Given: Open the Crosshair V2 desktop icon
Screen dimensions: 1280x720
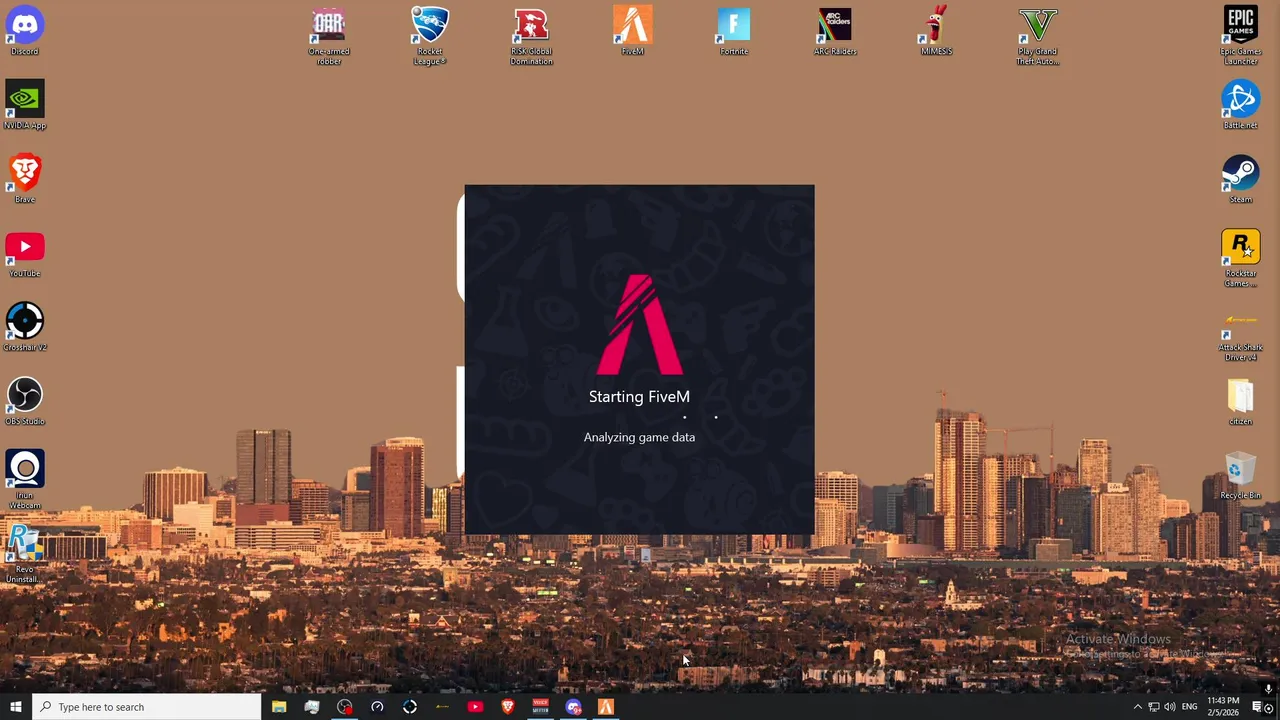Looking at the screenshot, I should (x=25, y=327).
